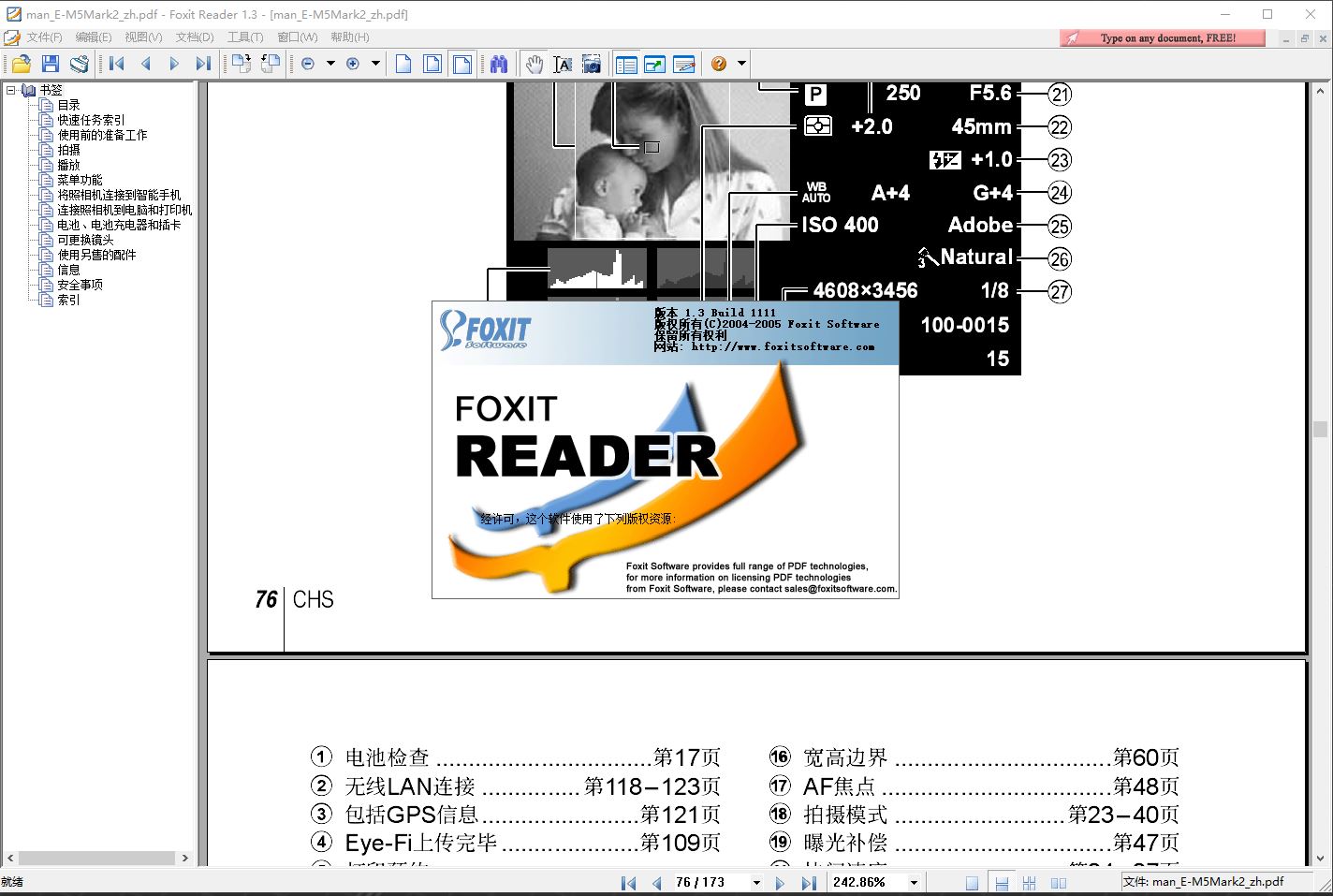Open the 工具(T) menu
Screen dimensions: 1333x896
tap(245, 37)
